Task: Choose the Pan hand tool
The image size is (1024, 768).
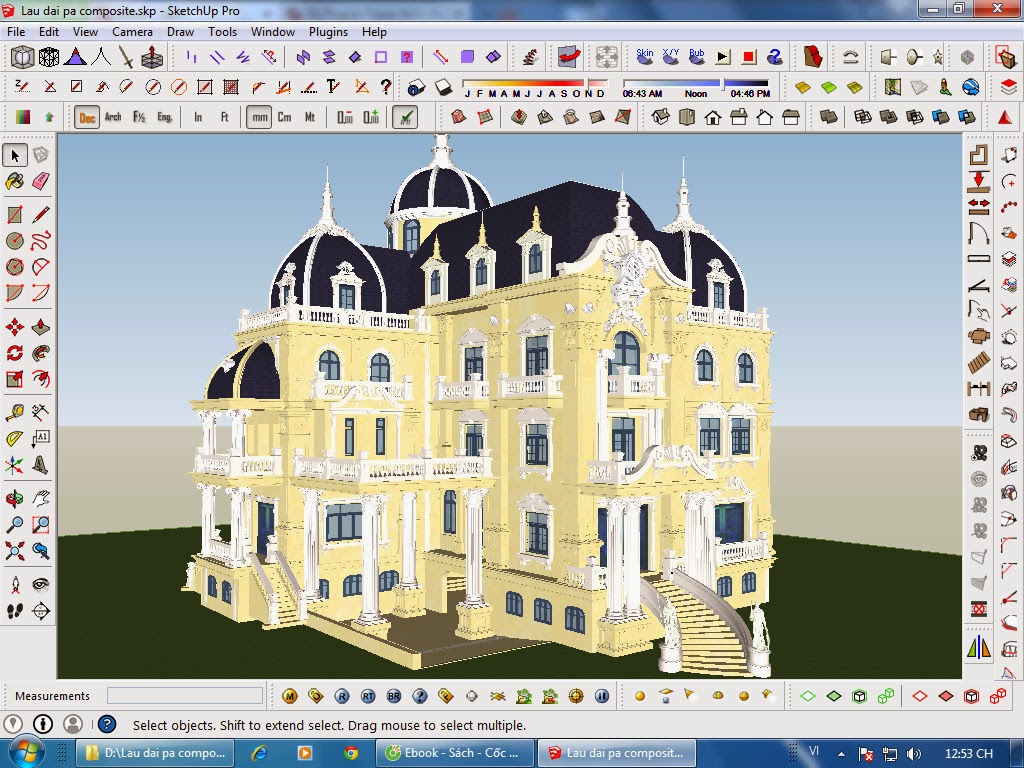Action: tap(40, 498)
